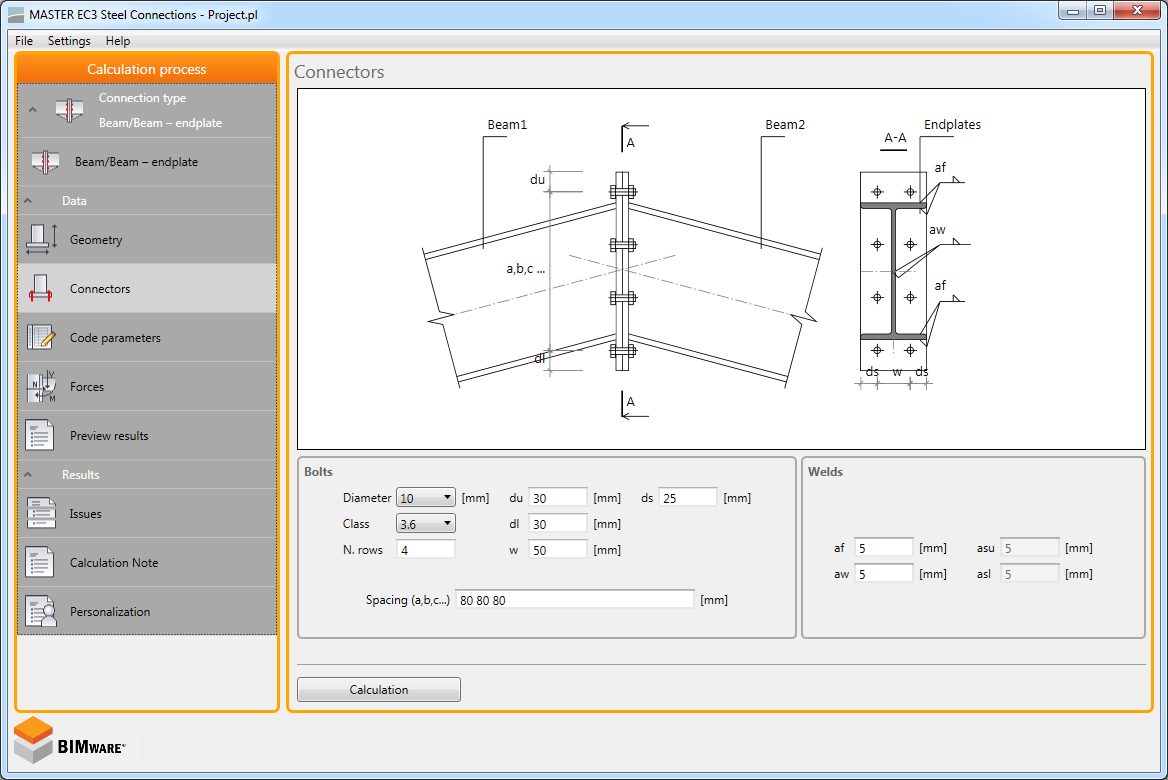Open the File menu
The image size is (1168, 780).
(24, 41)
